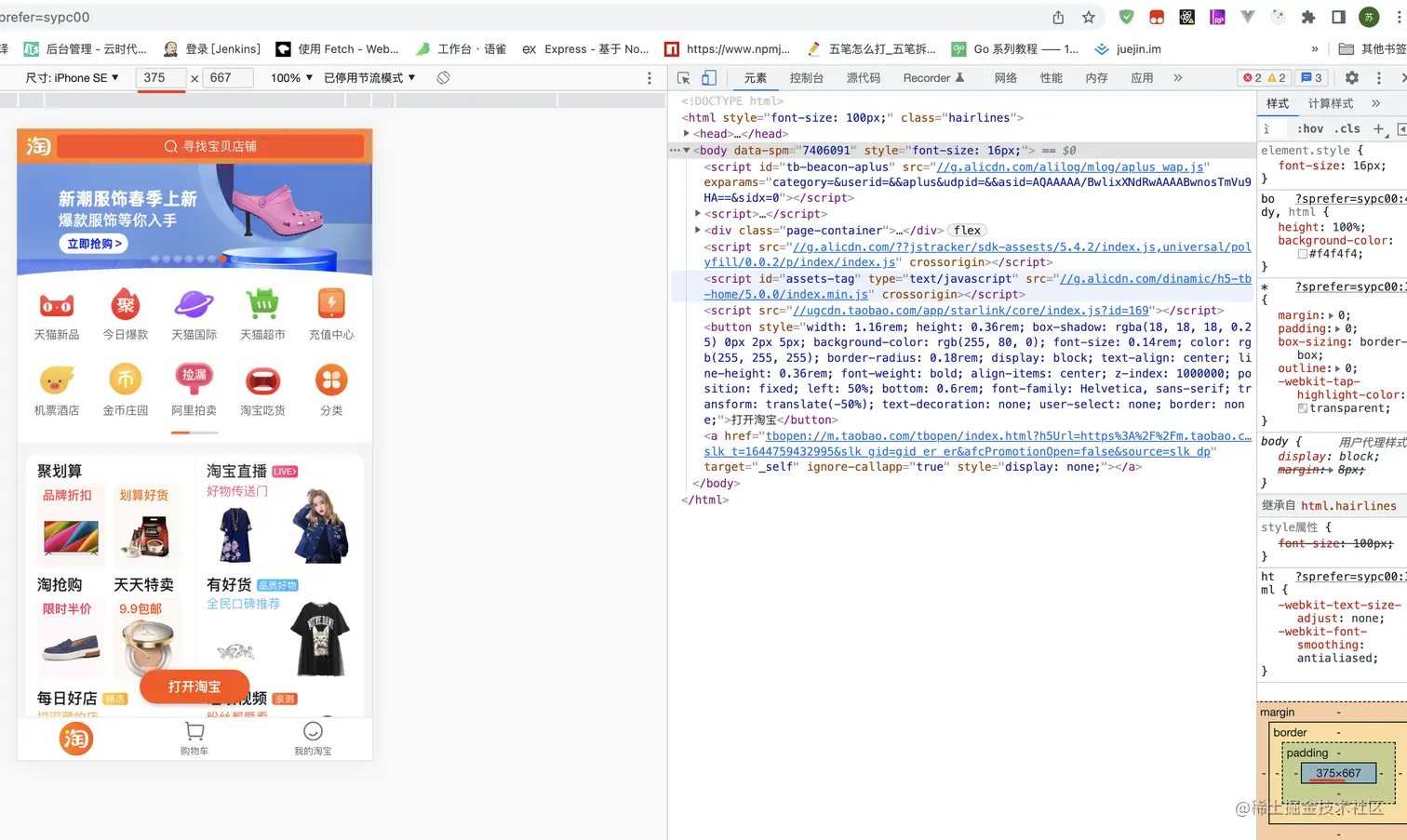Open the Chrome profile avatar
Image resolution: width=1407 pixels, height=840 pixels.
(1369, 17)
